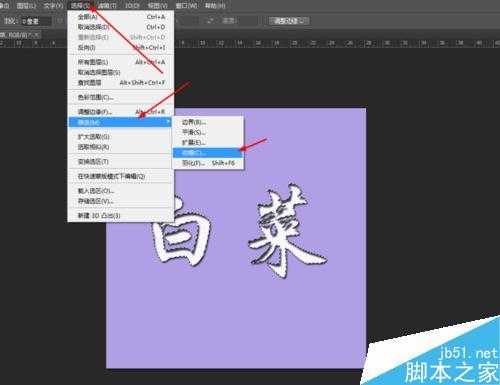This screenshot has height=385, width=500.
Task: Open the 帮助(H) menu in the menu bar
Action: coord(215,6)
